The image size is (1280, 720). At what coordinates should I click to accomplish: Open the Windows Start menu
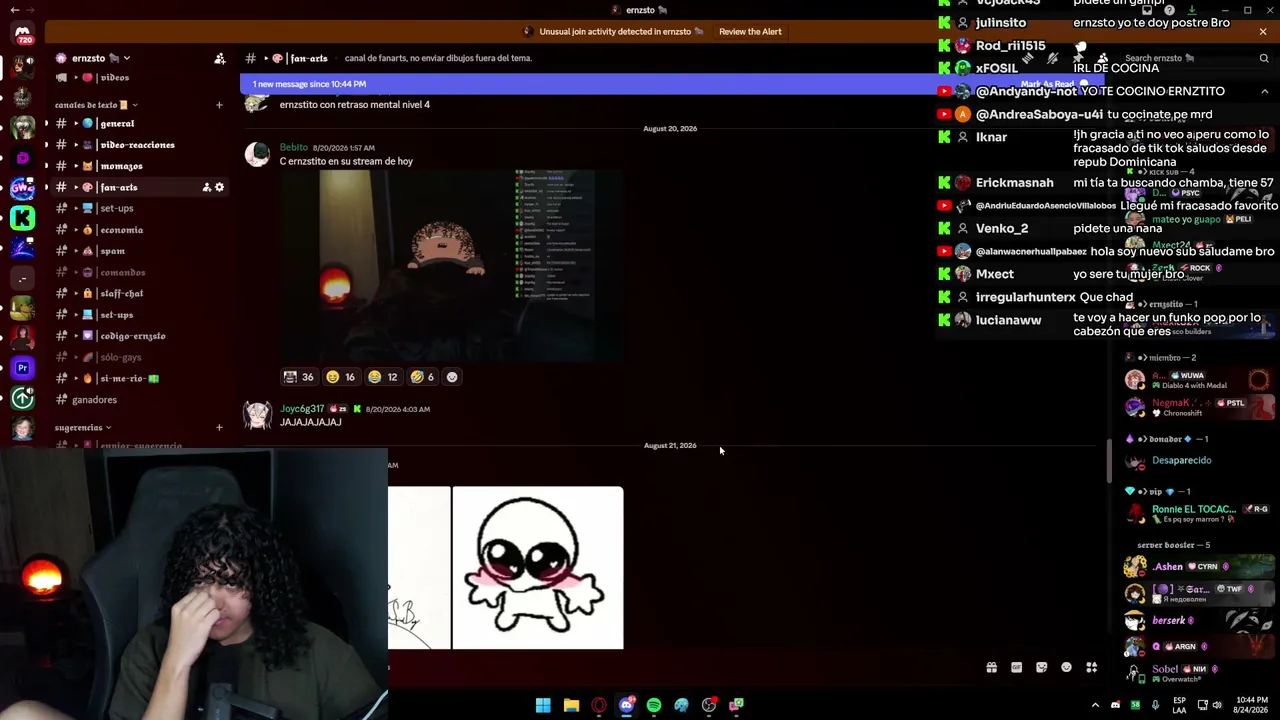coord(543,705)
